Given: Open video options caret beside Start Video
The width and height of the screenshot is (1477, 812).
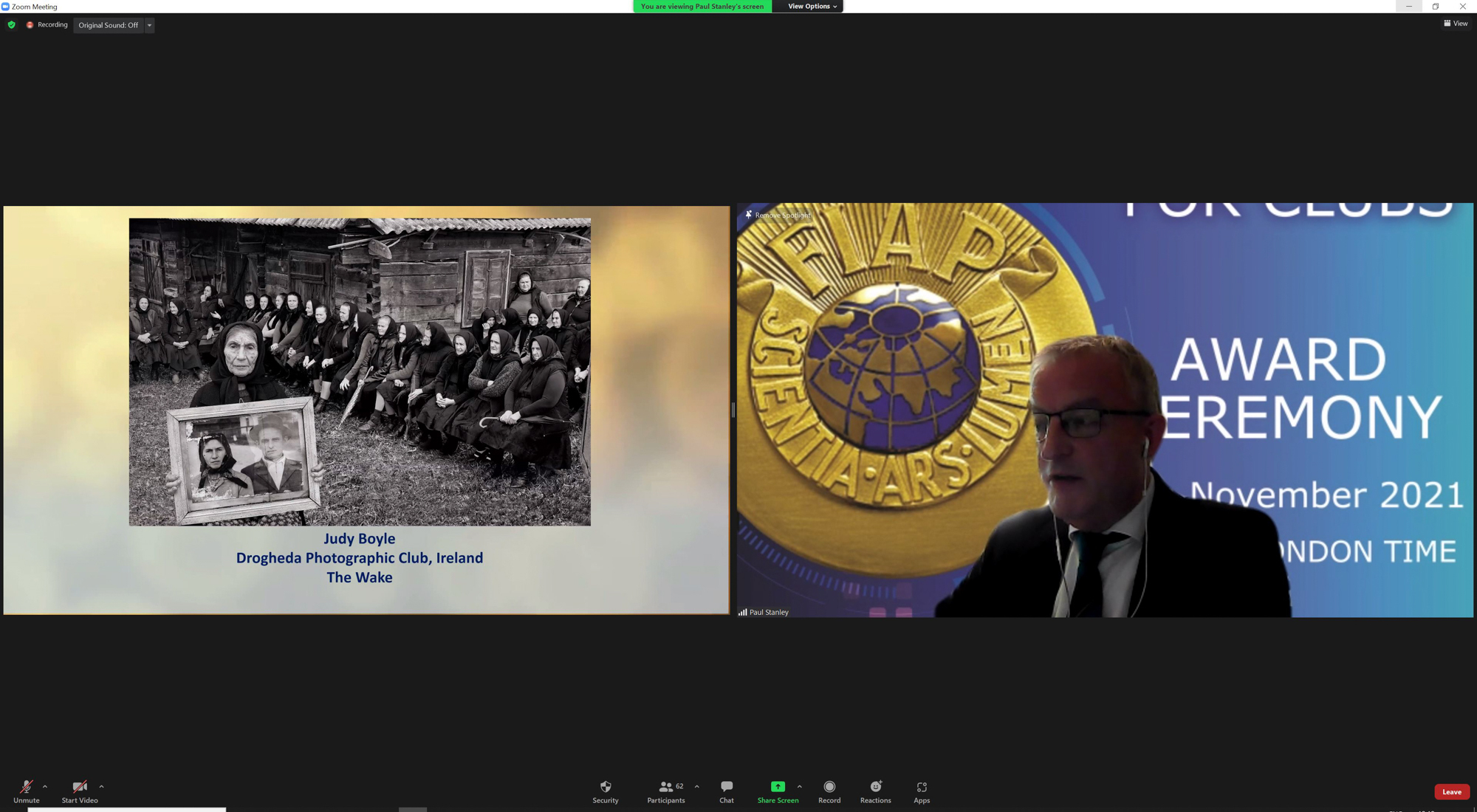Looking at the screenshot, I should pos(101,787).
